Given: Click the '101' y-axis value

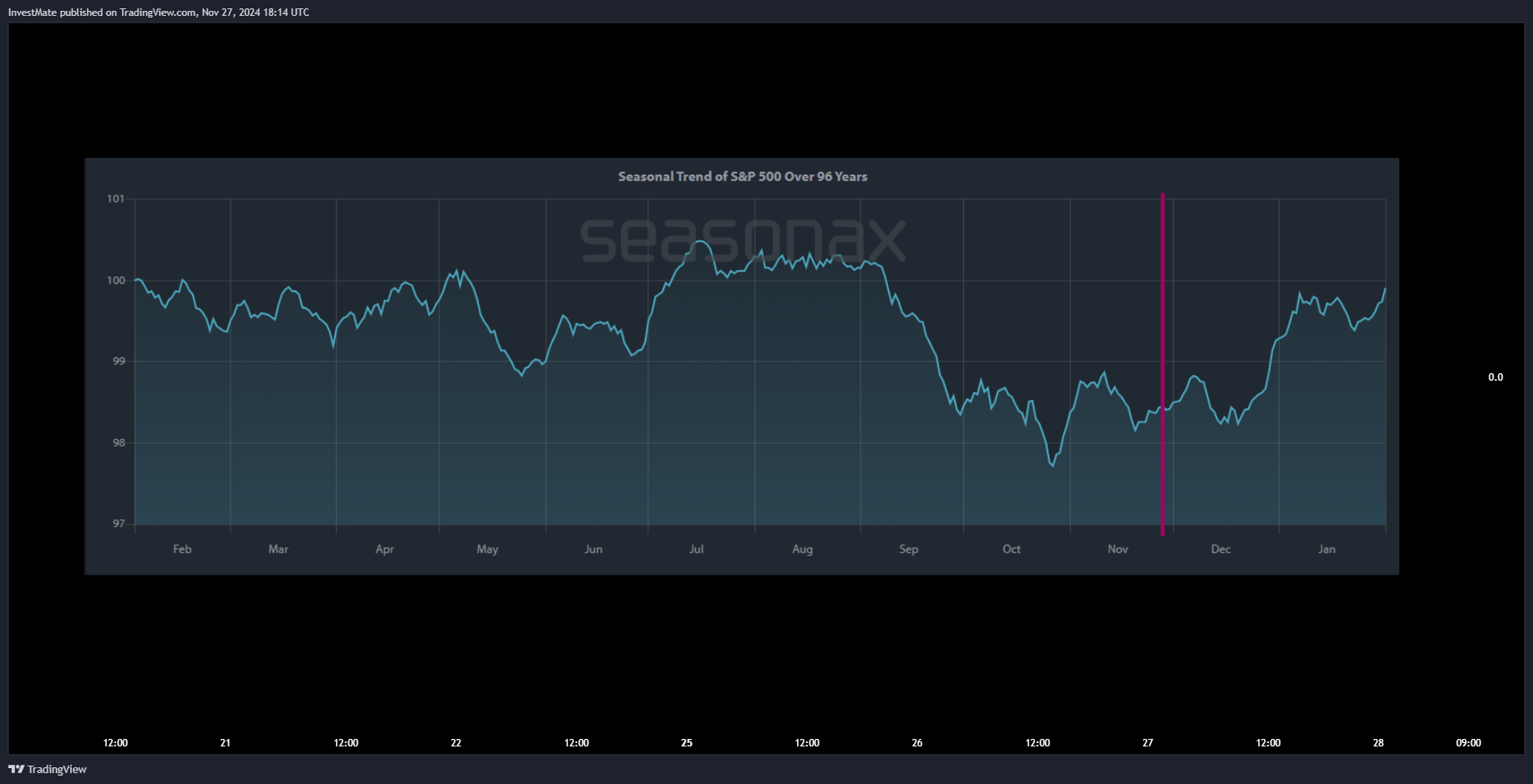Looking at the screenshot, I should point(115,199).
